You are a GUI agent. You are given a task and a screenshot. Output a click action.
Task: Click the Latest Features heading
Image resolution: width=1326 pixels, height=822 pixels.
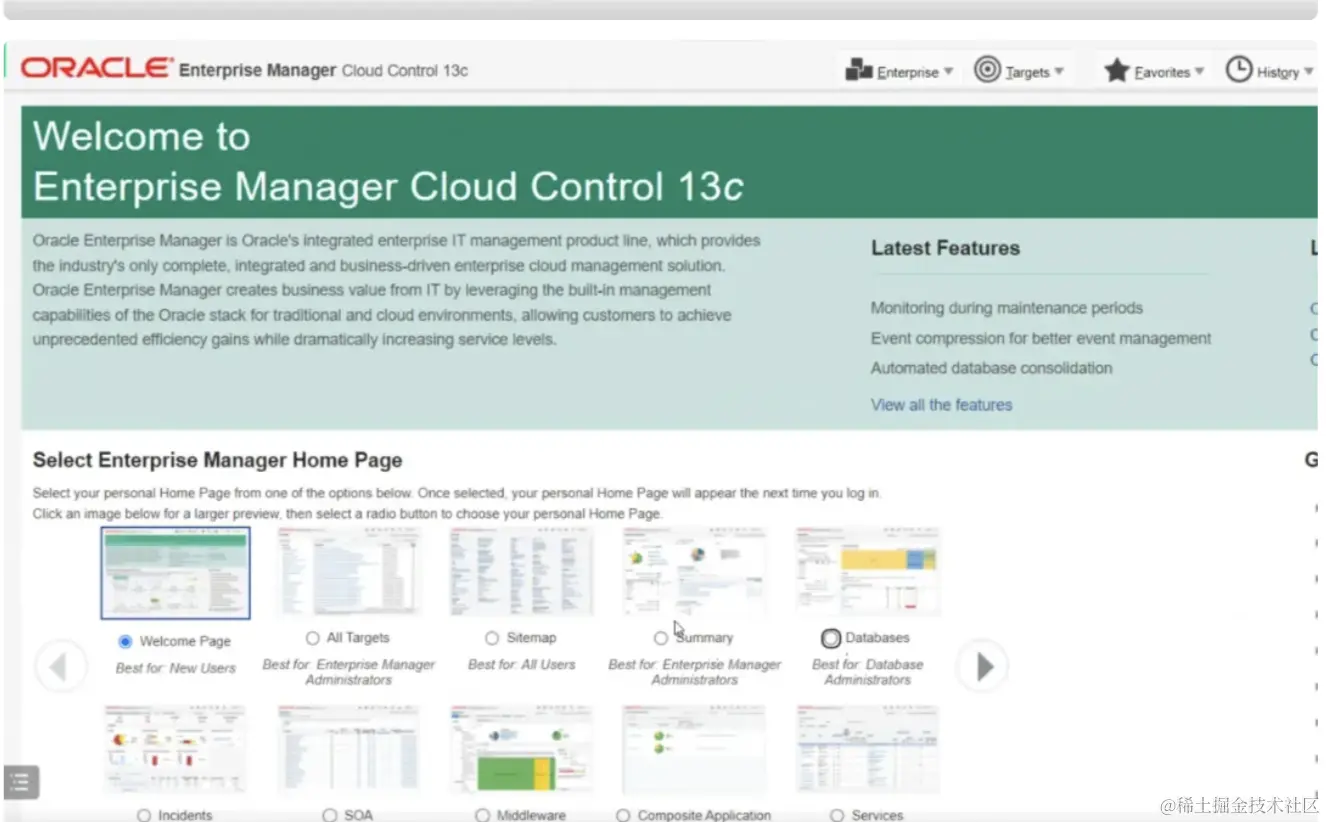(x=945, y=248)
